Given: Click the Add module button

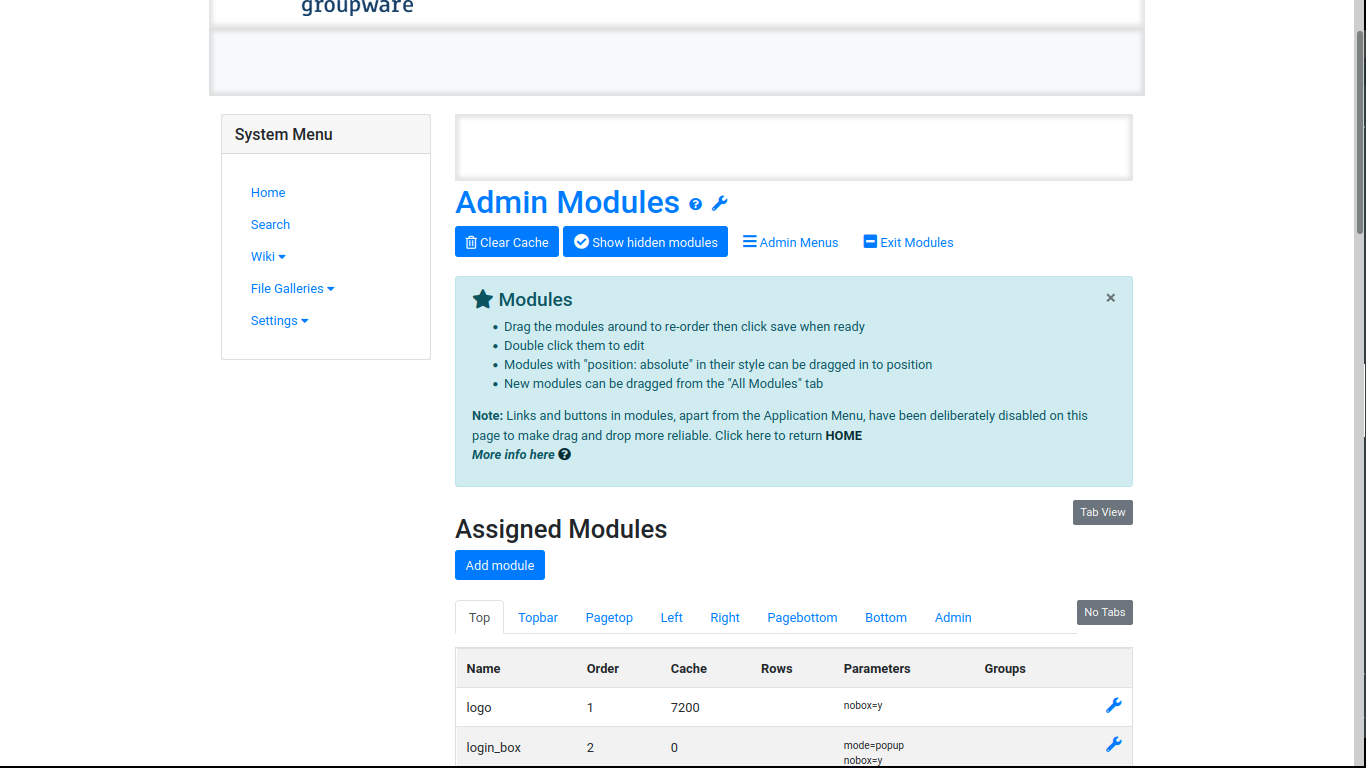Looking at the screenshot, I should tap(500, 565).
